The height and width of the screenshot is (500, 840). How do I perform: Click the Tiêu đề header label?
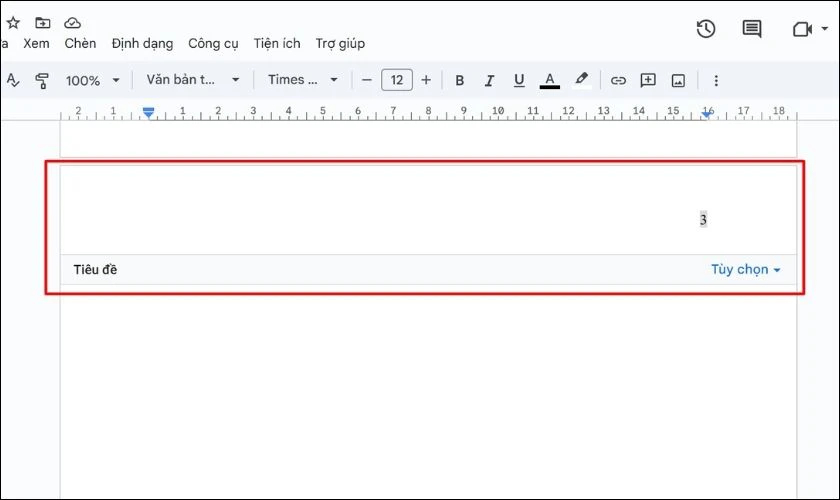pyautogui.click(x=95, y=270)
